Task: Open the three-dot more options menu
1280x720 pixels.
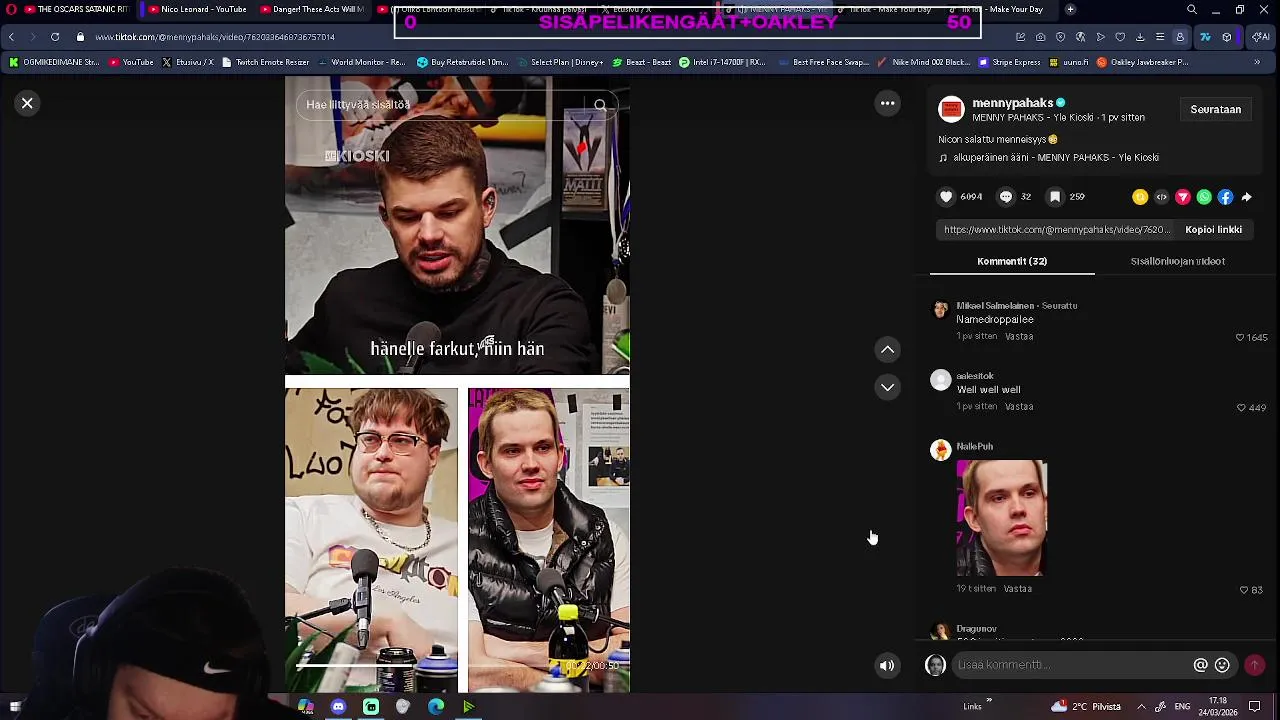Action: (x=887, y=103)
